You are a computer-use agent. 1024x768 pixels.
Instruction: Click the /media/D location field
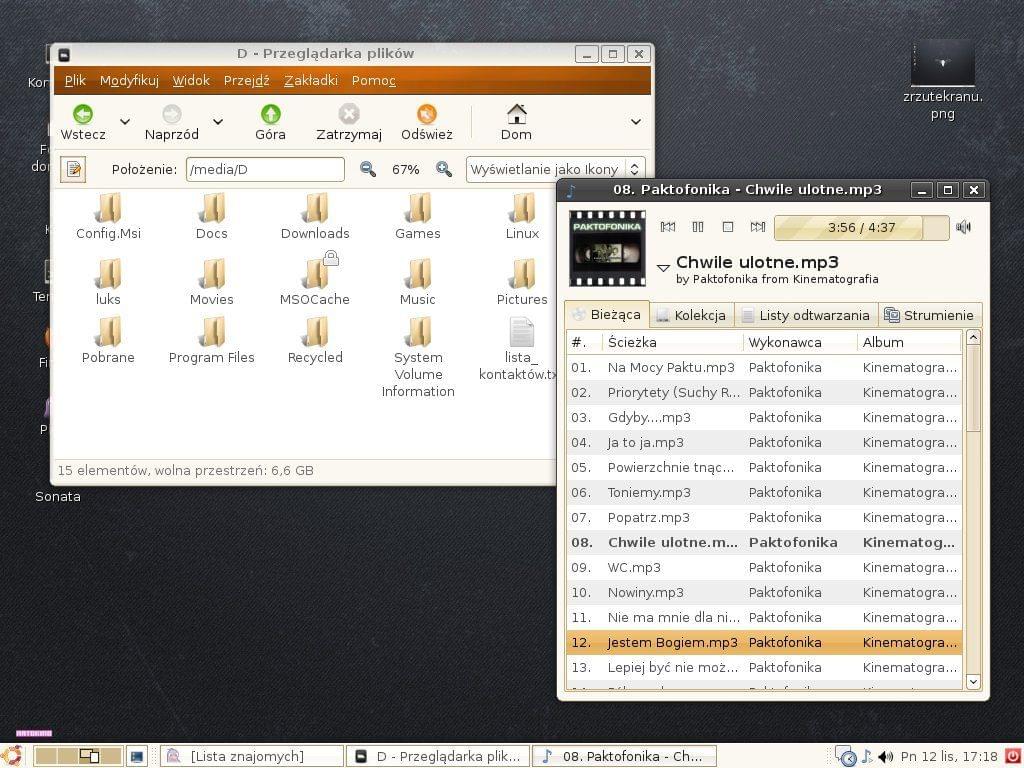[x=265, y=169]
